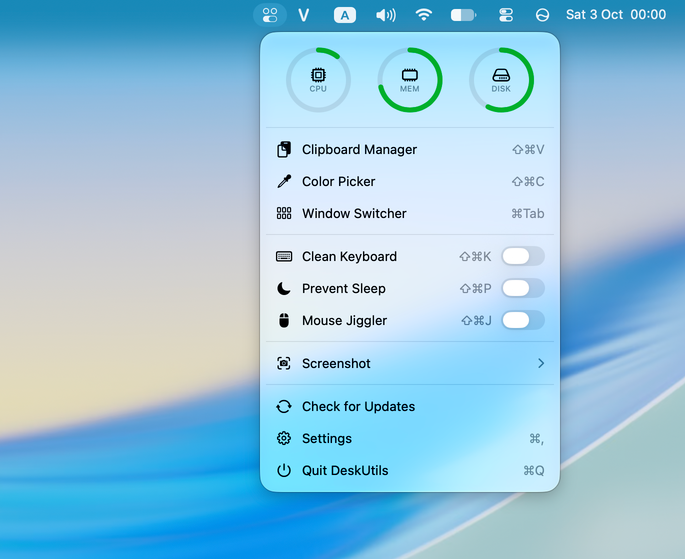The height and width of the screenshot is (559, 685).
Task: Launch the Color Picker
Action: (410, 182)
